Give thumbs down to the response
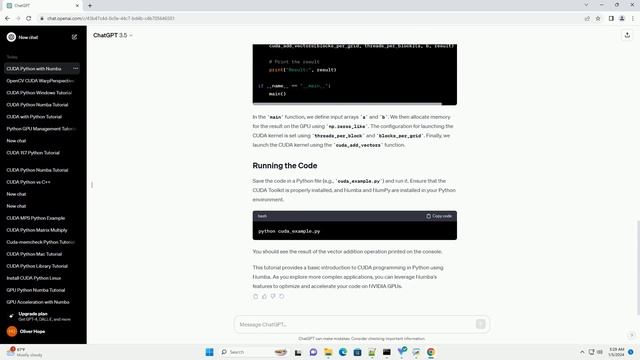Image resolution: width=640 pixels, height=360 pixels. 273,296
